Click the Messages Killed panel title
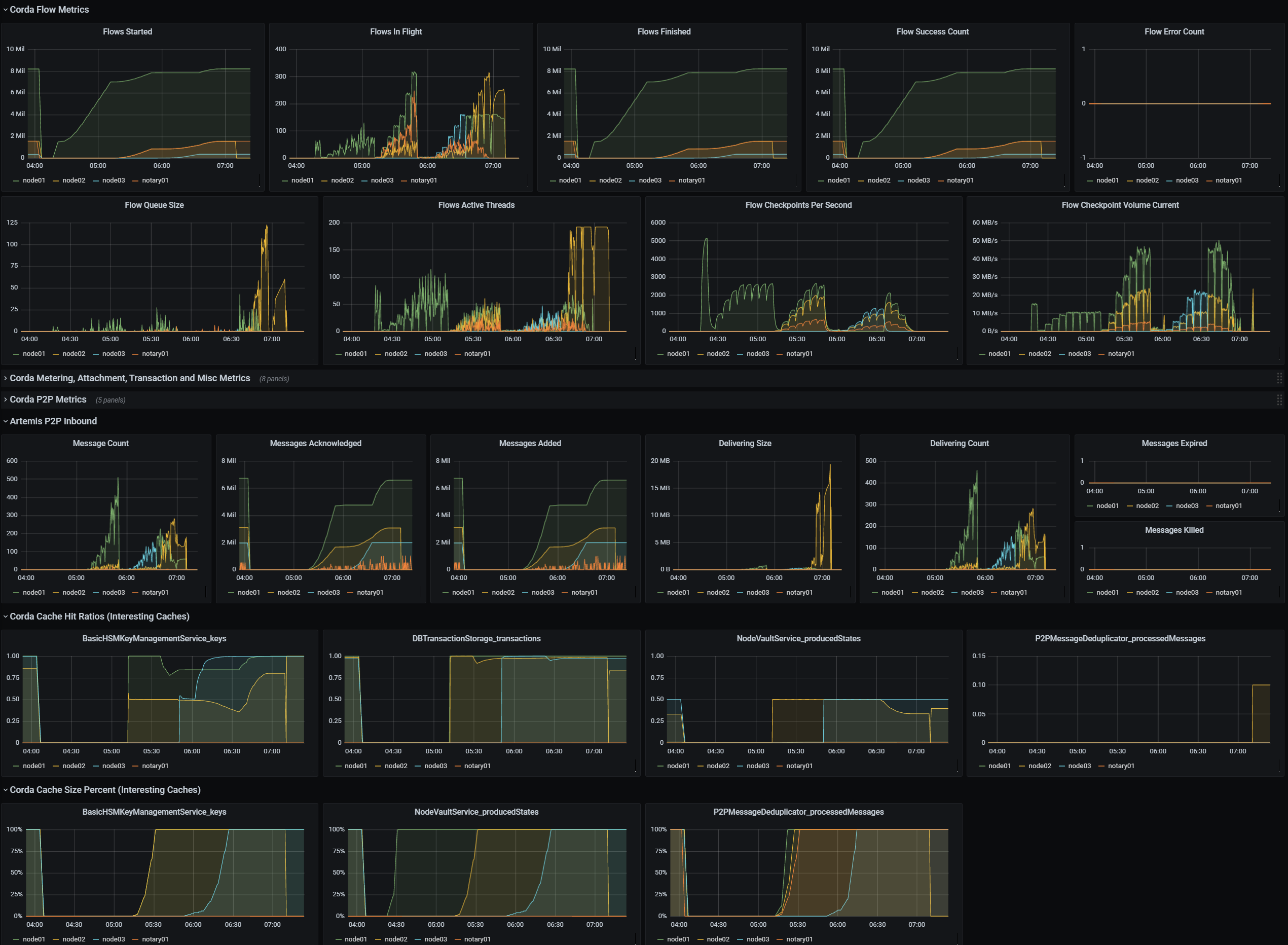The height and width of the screenshot is (945, 1288). coord(1174,530)
